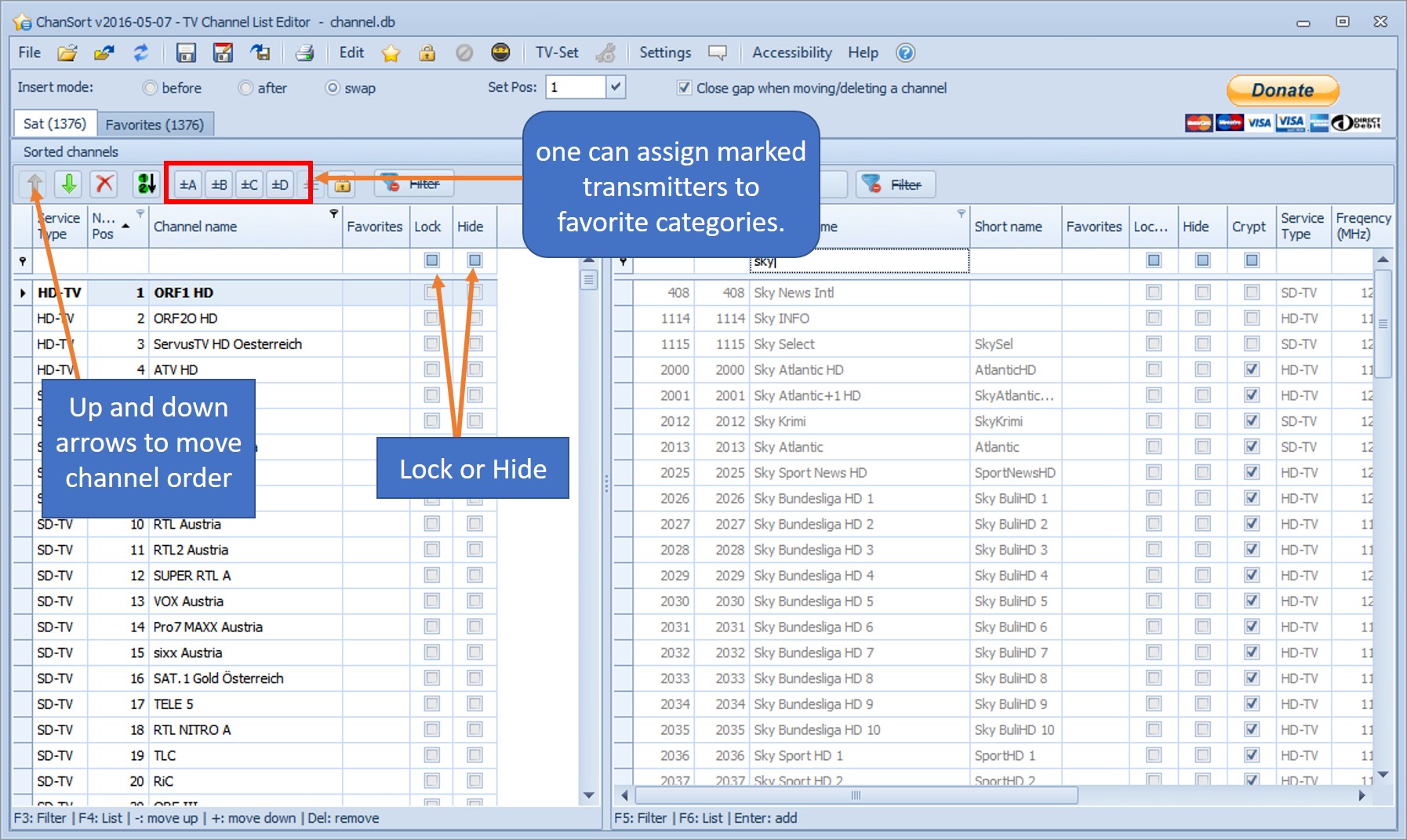The width and height of the screenshot is (1407, 840).
Task: Toggle 'Close gap when moving/deleting a channel' checkbox
Action: point(684,88)
